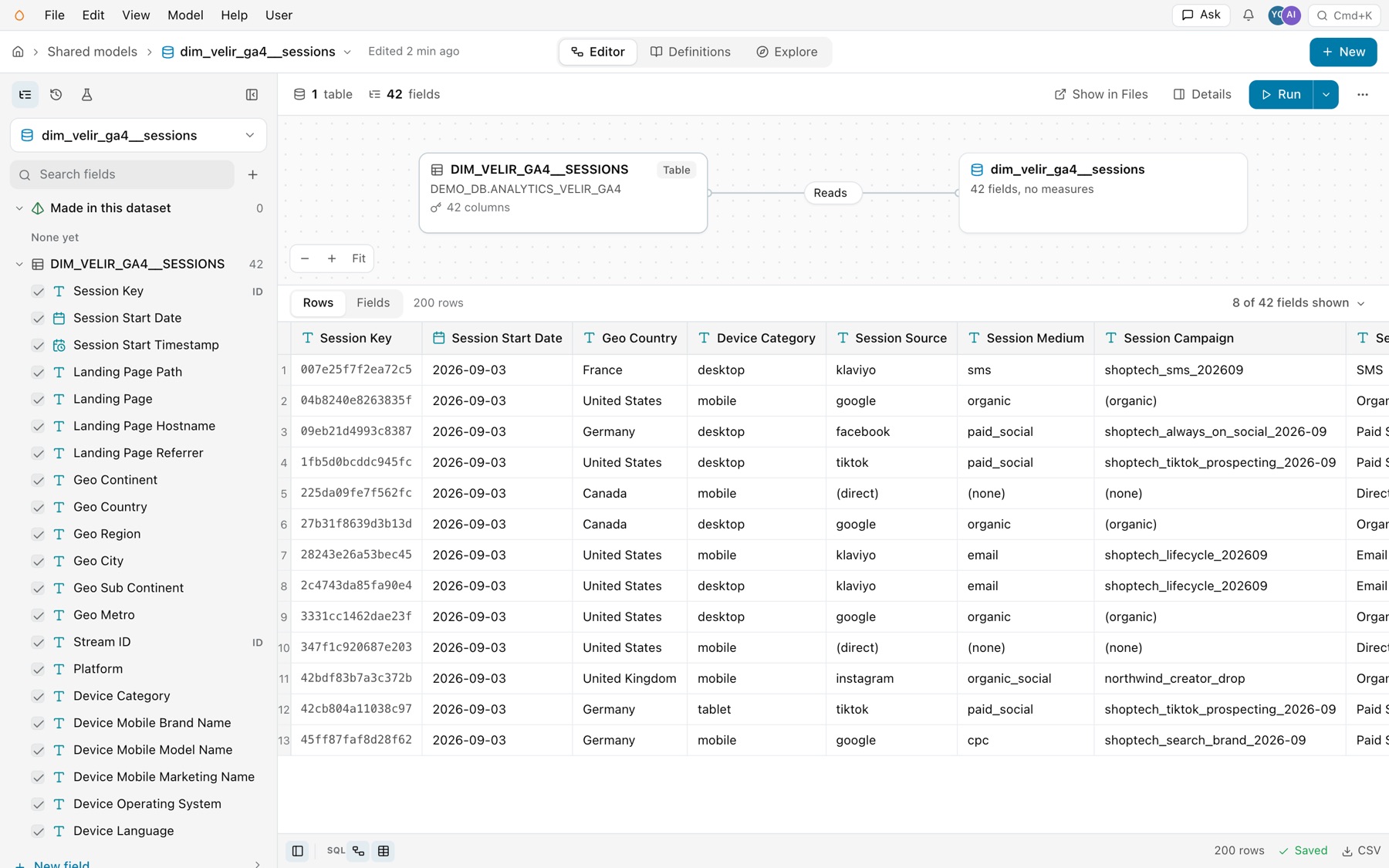Uncheck the Session Start Date field checkbox
1389x868 pixels.
38,318
